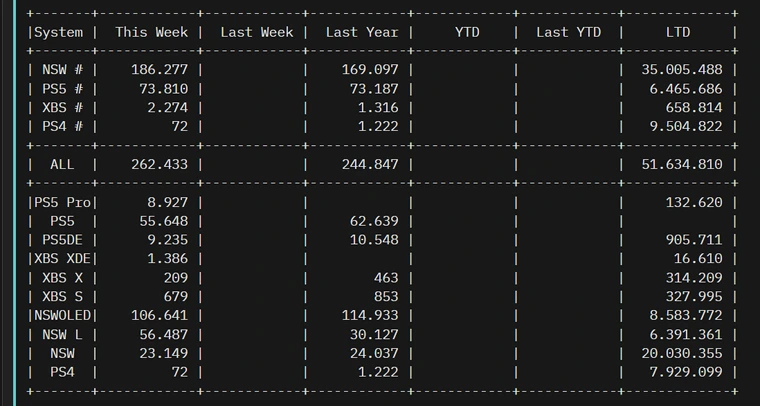760x406 pixels.
Task: Click the "LTD" column header
Action: [x=678, y=32]
